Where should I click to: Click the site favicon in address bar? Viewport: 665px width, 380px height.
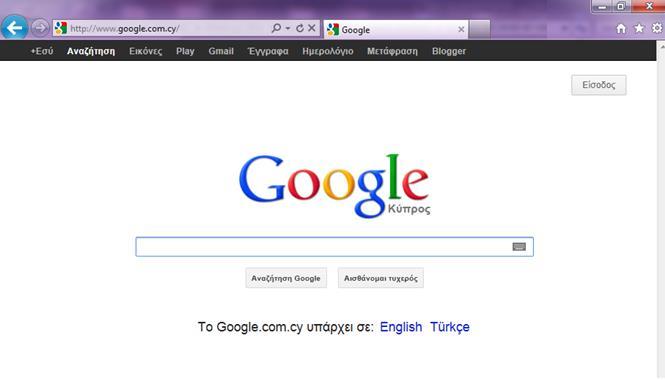61,28
